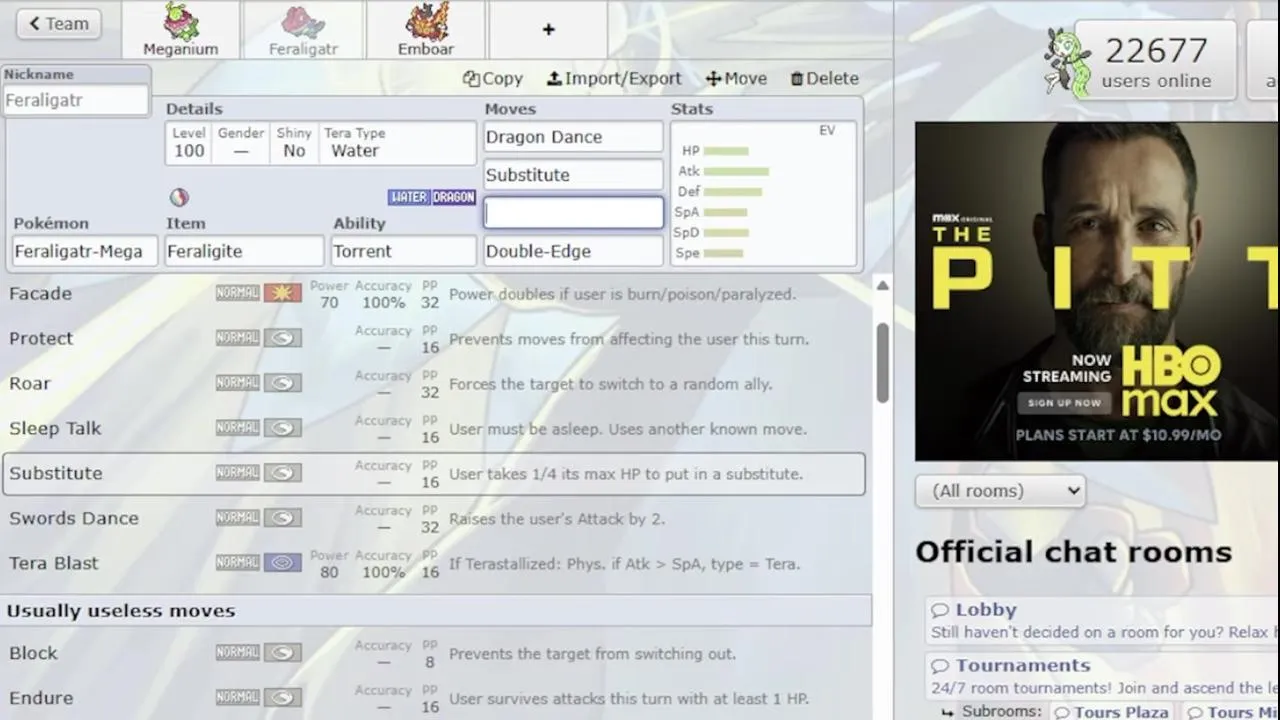This screenshot has width=1280, height=720.
Task: Select the Dragon Dance move slot
Action: tap(573, 137)
